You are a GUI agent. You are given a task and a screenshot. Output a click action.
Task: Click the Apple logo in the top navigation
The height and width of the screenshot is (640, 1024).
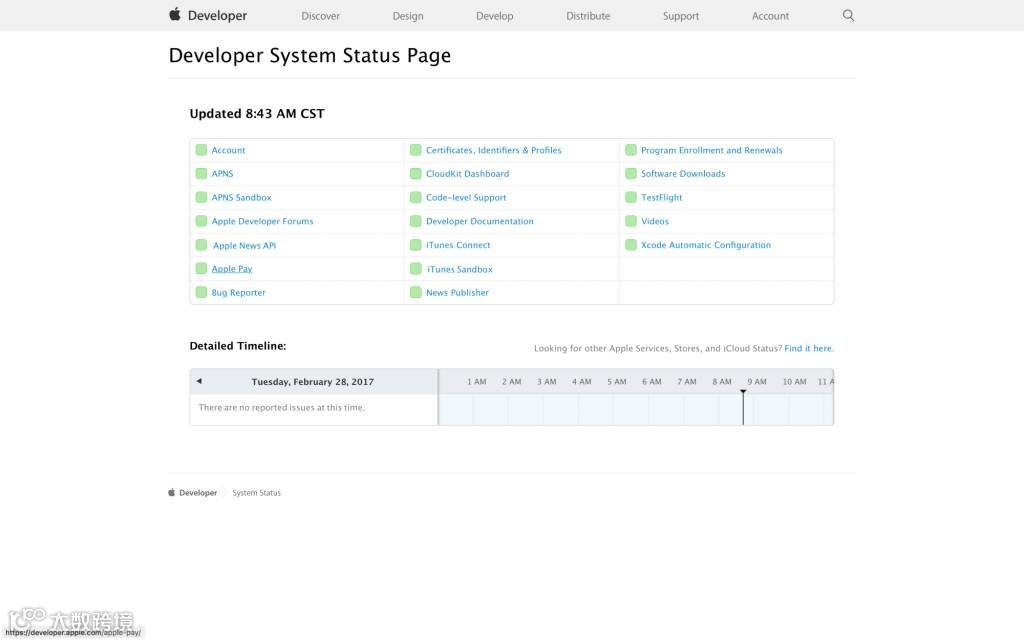[x=174, y=14]
